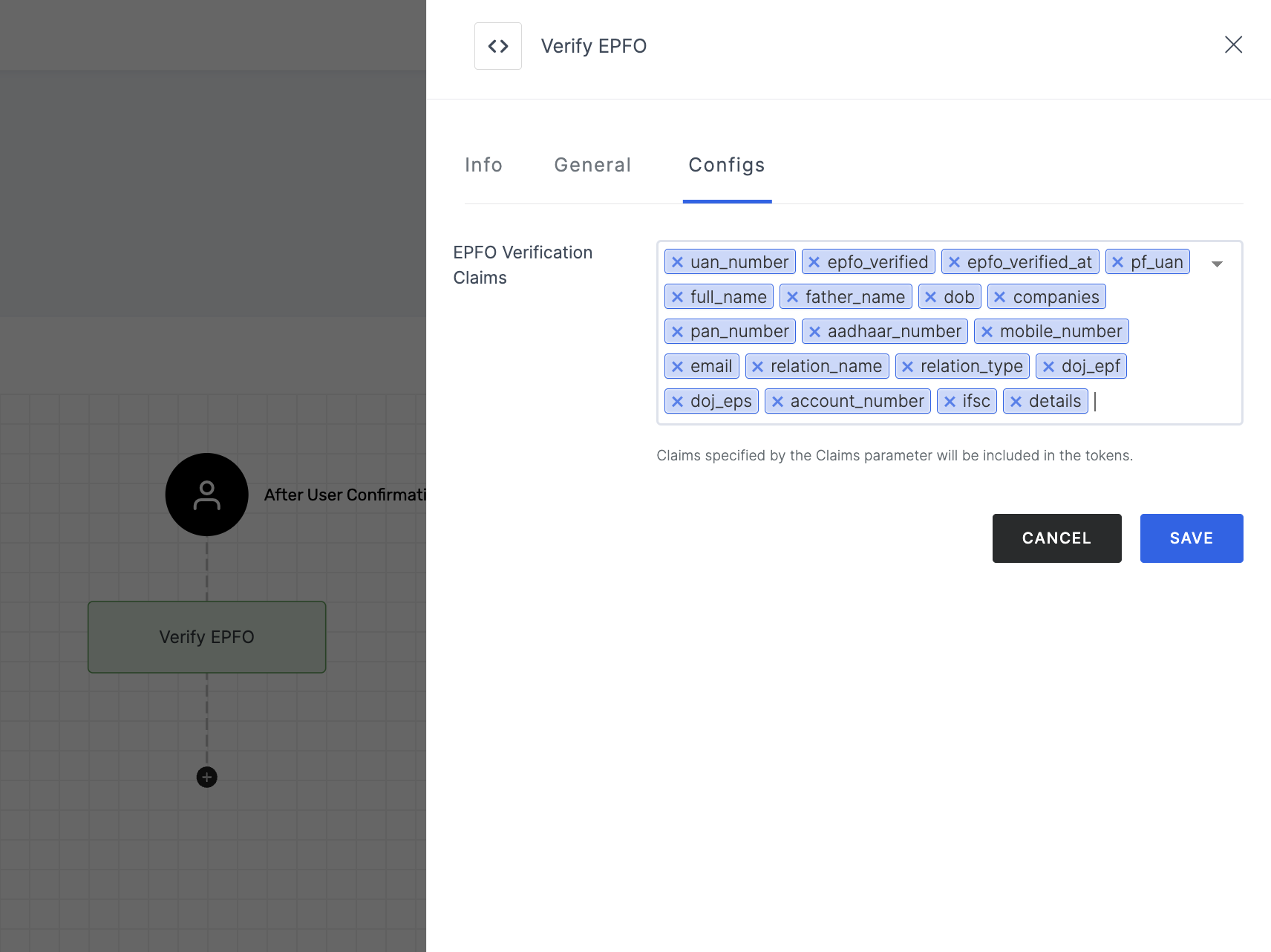Screen dimensions: 1271x952
Task: Click the code brackets icon beside Verify EPFO
Action: click(498, 46)
